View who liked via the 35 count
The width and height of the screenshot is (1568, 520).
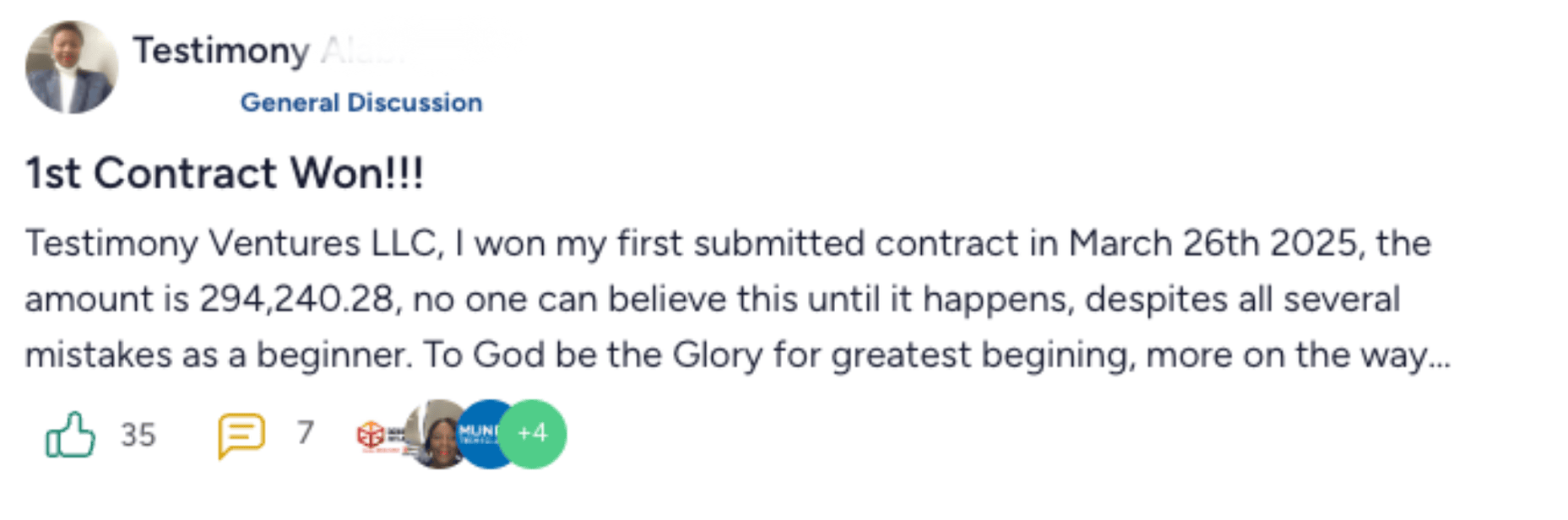138,435
